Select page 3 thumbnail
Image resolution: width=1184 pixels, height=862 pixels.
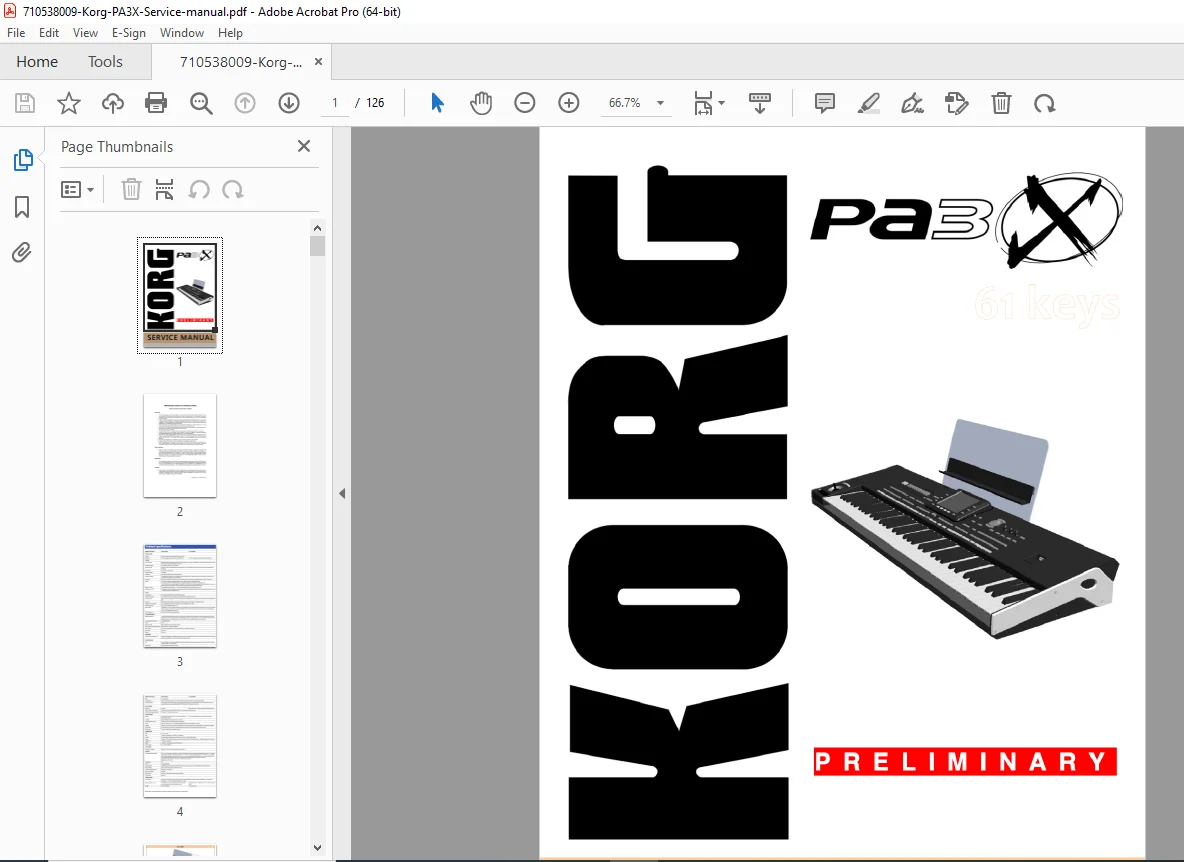click(x=180, y=596)
